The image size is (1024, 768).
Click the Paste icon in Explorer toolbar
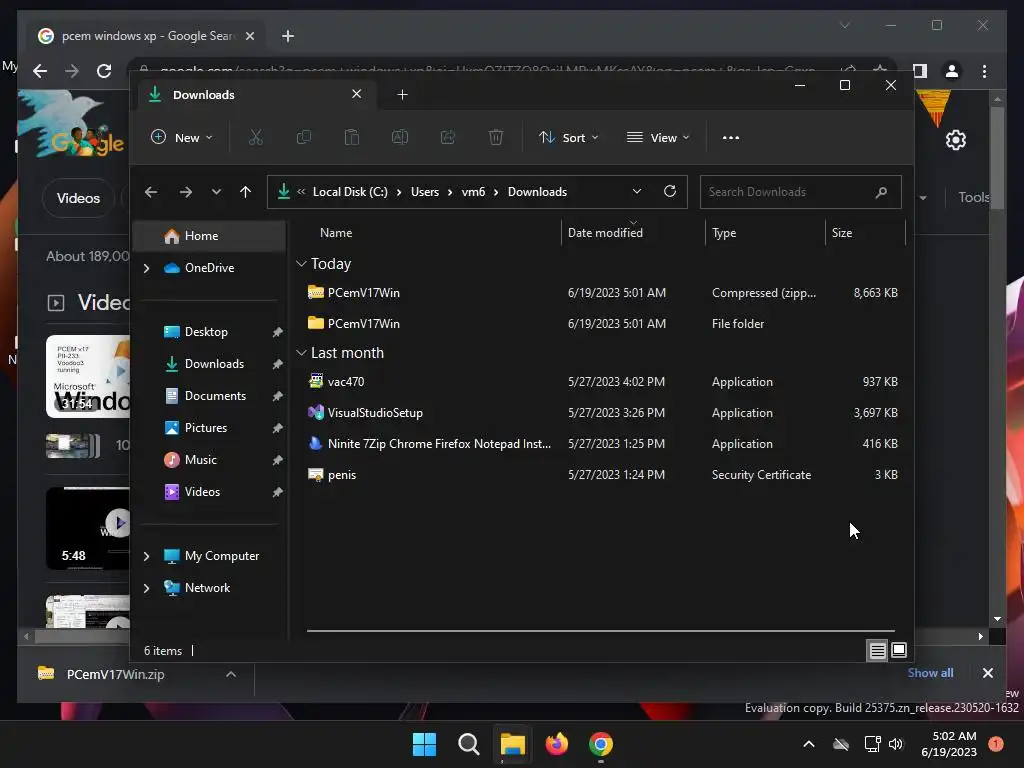[x=352, y=137]
